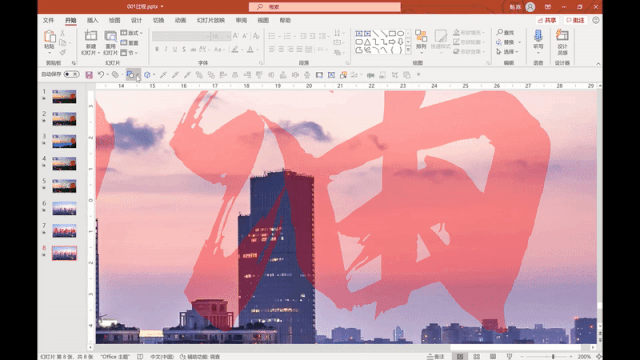Open the 插入 ribbon tab
The width and height of the screenshot is (640, 360).
pyautogui.click(x=92, y=20)
